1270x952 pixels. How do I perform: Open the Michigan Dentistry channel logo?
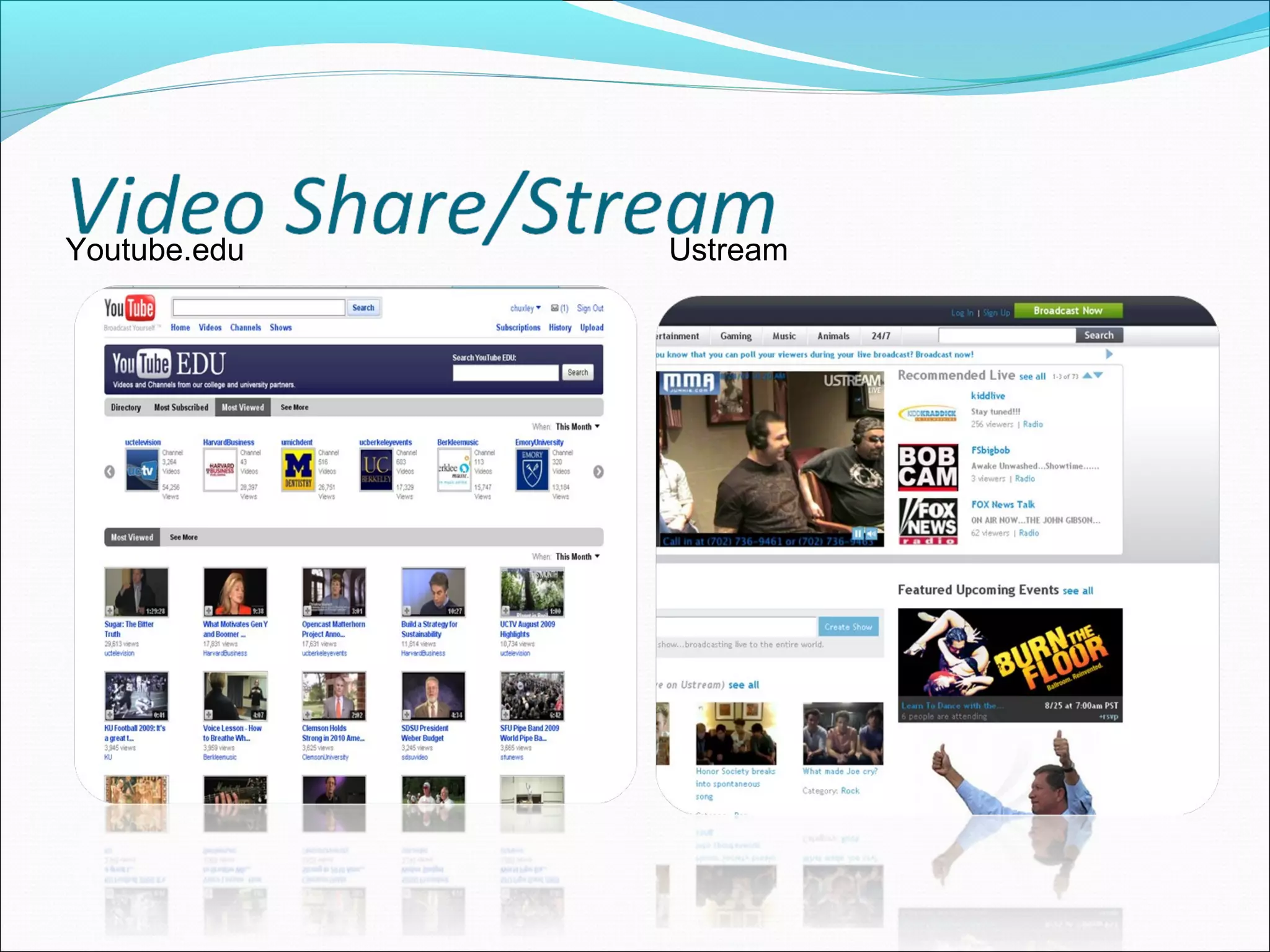point(298,469)
